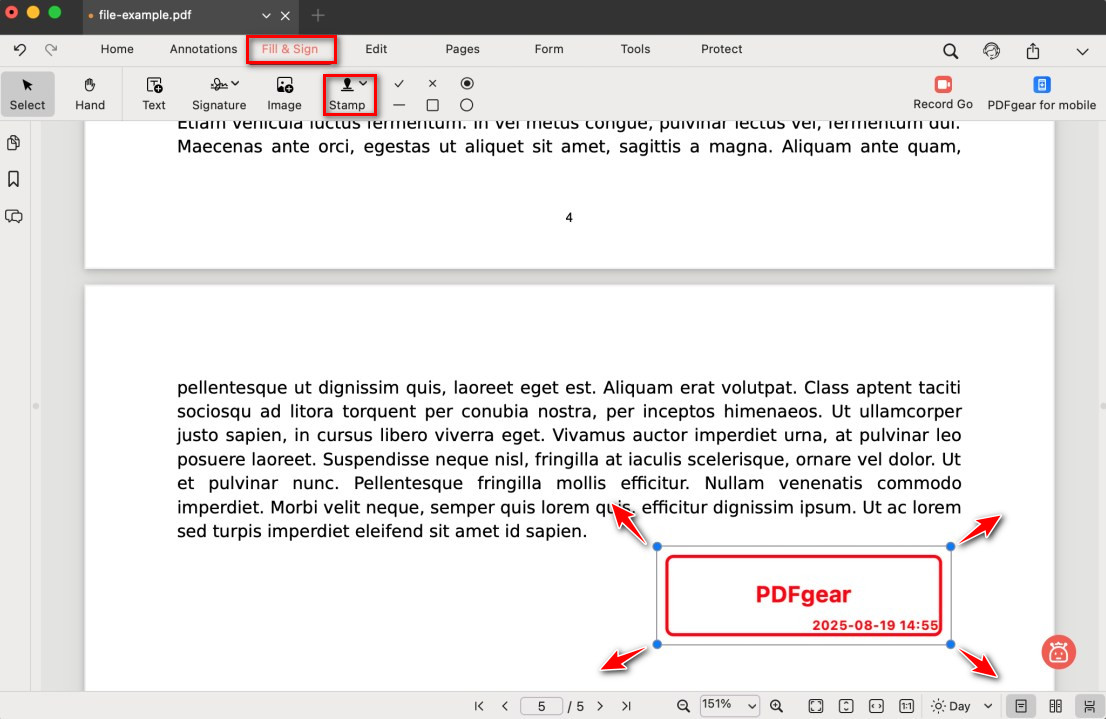Open the search magnifier in top bar
This screenshot has height=719, width=1106.
pyautogui.click(x=950, y=51)
